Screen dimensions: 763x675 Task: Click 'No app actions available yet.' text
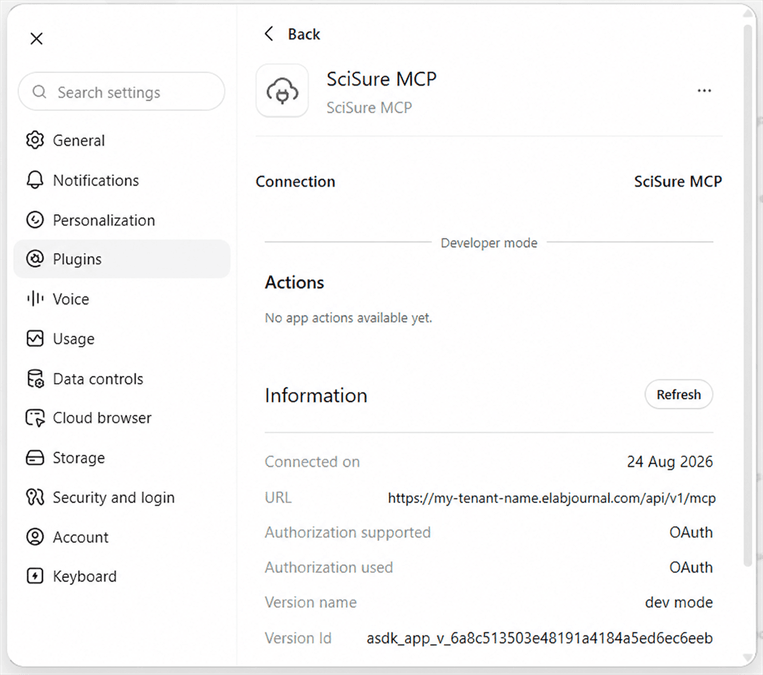pyautogui.click(x=348, y=318)
